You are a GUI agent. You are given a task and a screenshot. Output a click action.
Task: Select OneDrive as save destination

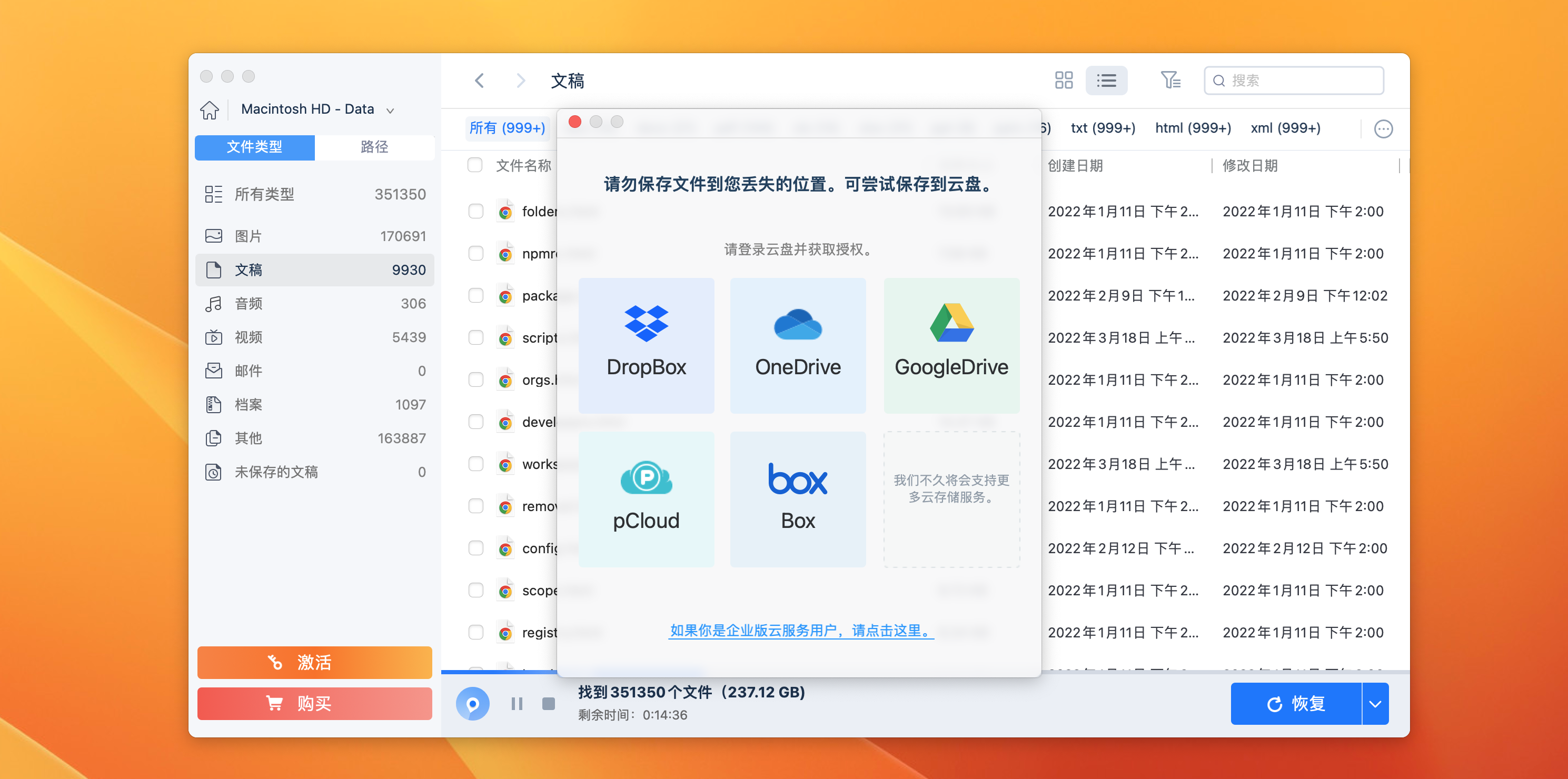[797, 345]
